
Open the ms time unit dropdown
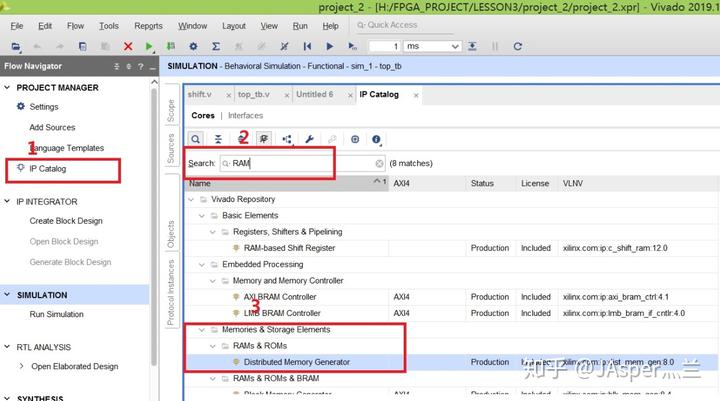[432, 46]
